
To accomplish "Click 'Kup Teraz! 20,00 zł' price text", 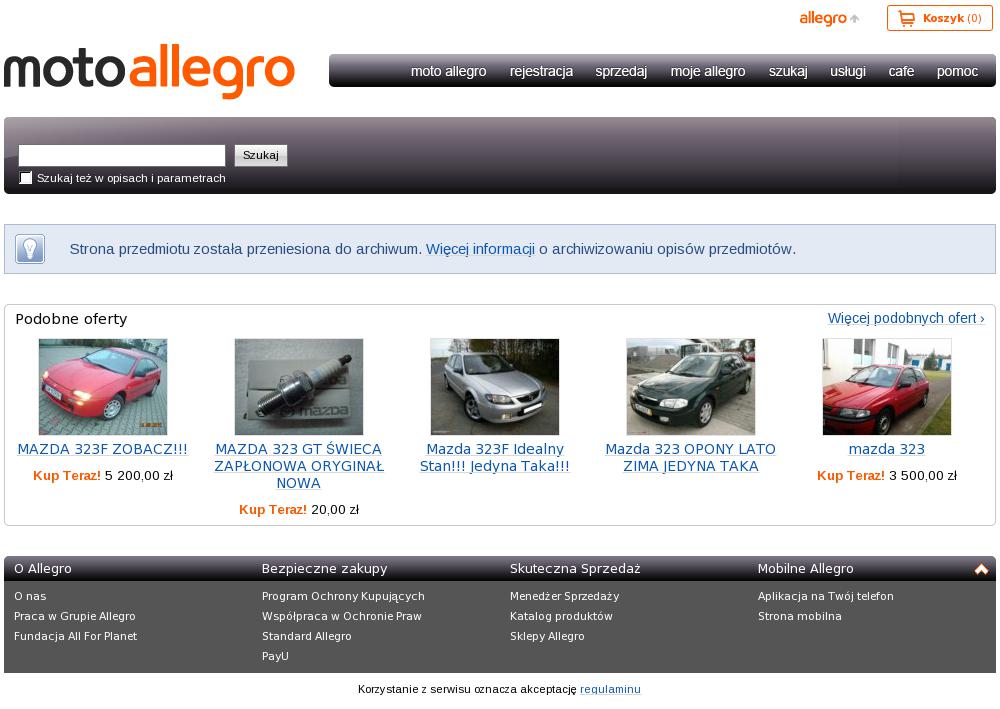I will tap(298, 509).
